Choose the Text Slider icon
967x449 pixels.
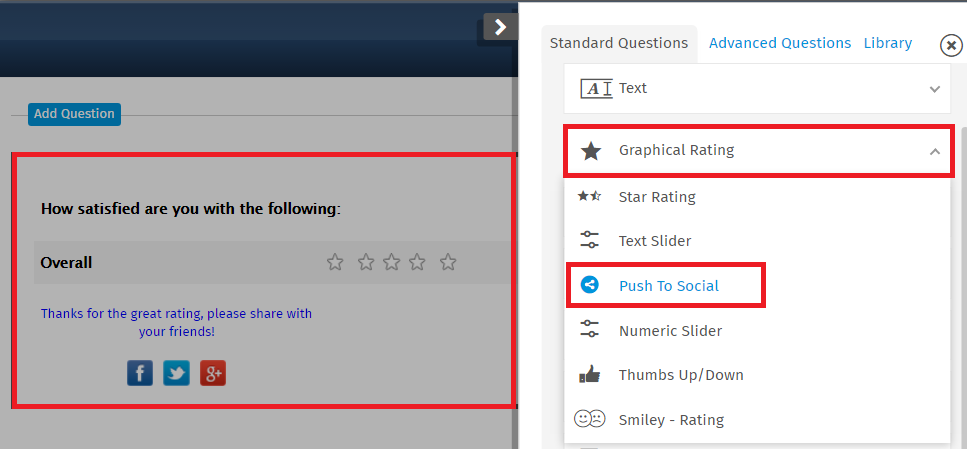[590, 240]
